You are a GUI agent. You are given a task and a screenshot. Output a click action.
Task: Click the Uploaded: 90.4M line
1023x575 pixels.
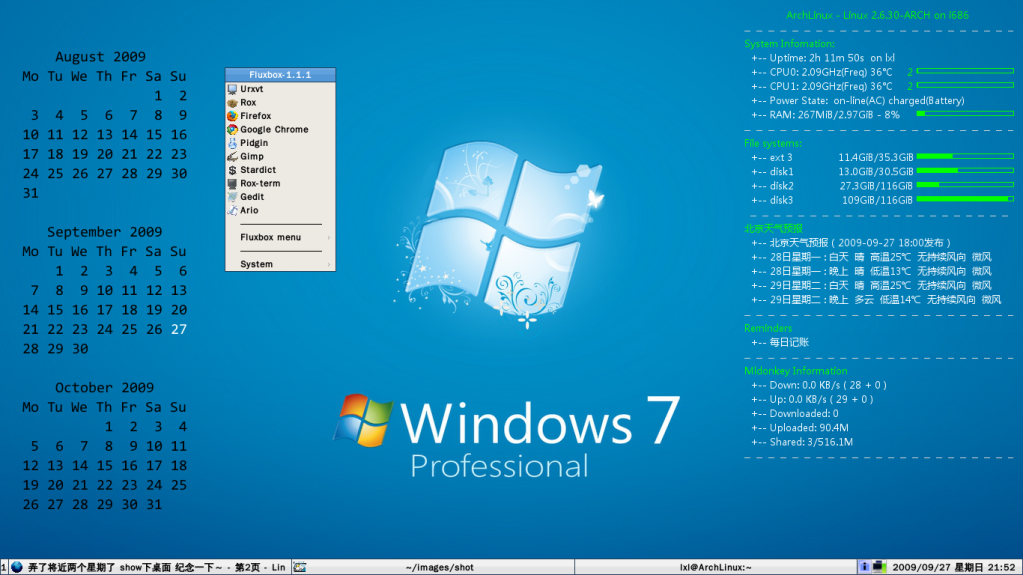pos(800,428)
